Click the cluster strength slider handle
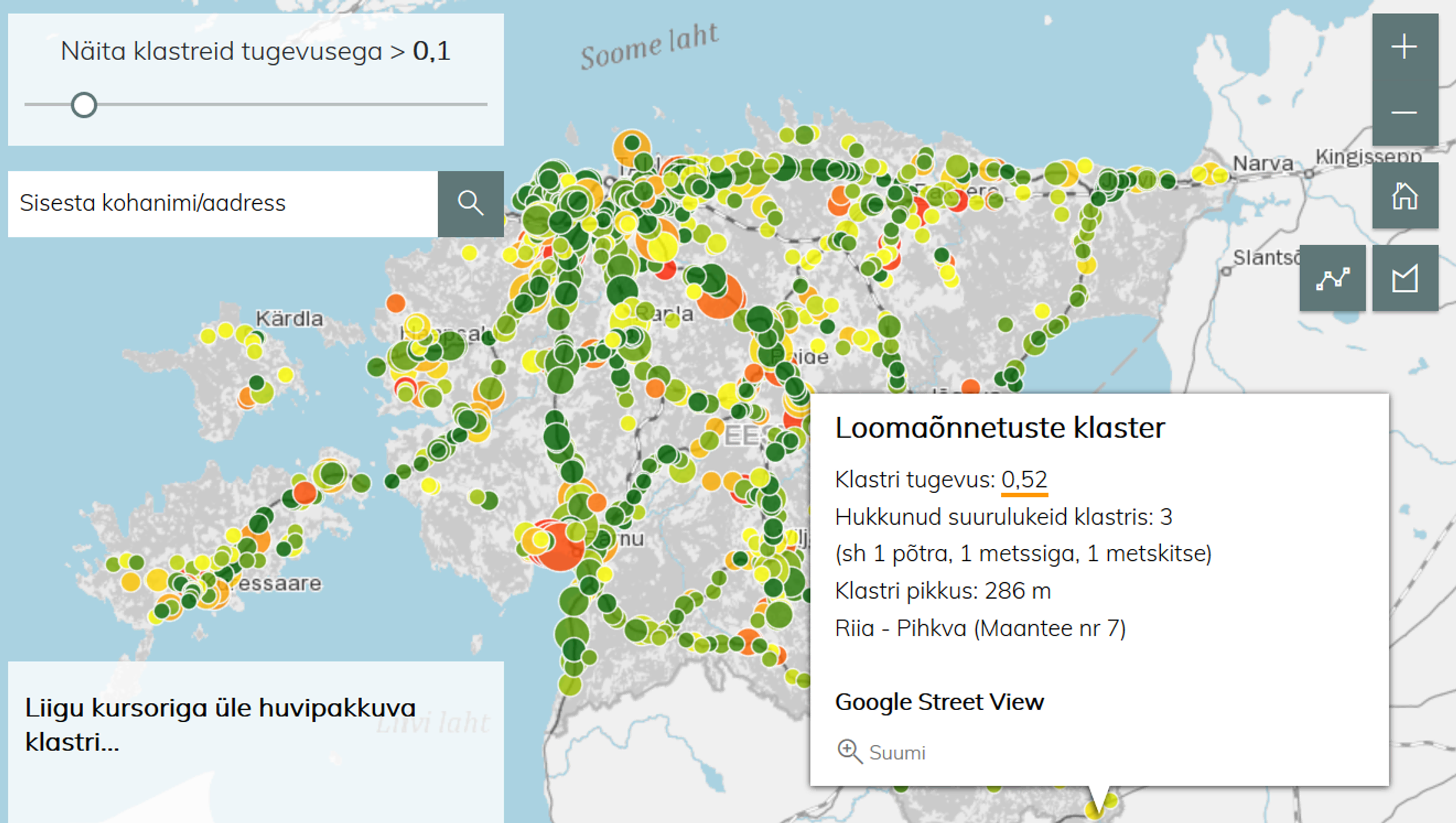 (x=85, y=105)
